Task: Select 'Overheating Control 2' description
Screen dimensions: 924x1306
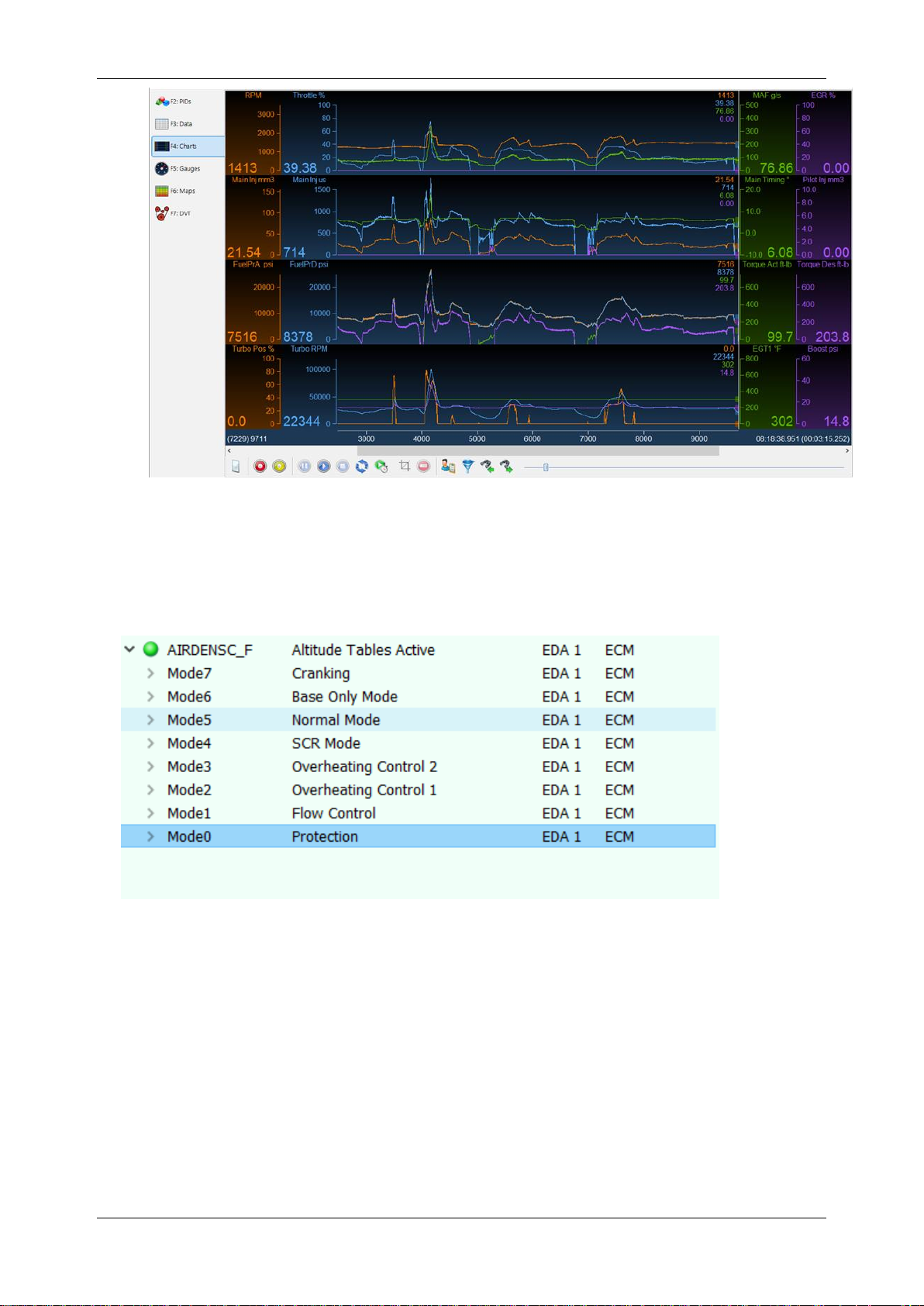Action: pyautogui.click(x=364, y=767)
